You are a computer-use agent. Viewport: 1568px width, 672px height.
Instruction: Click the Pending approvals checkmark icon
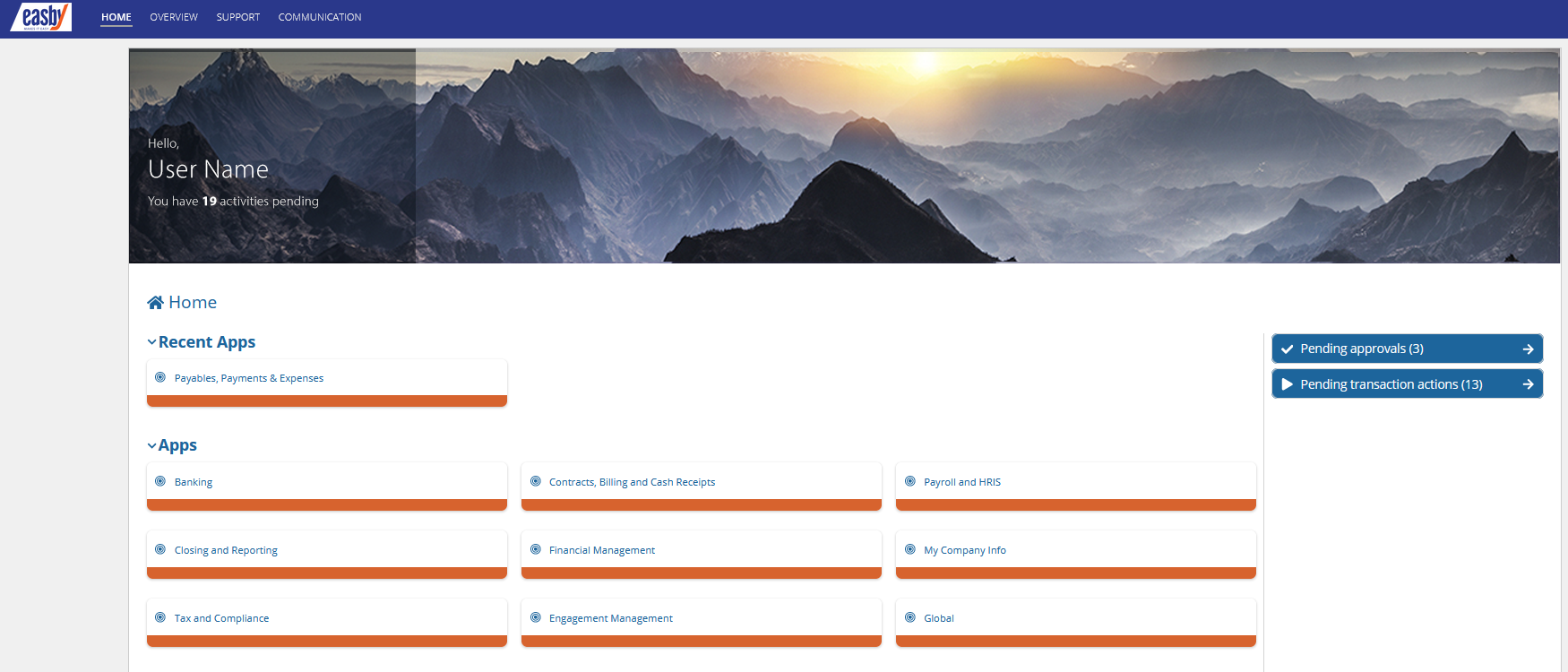1288,349
